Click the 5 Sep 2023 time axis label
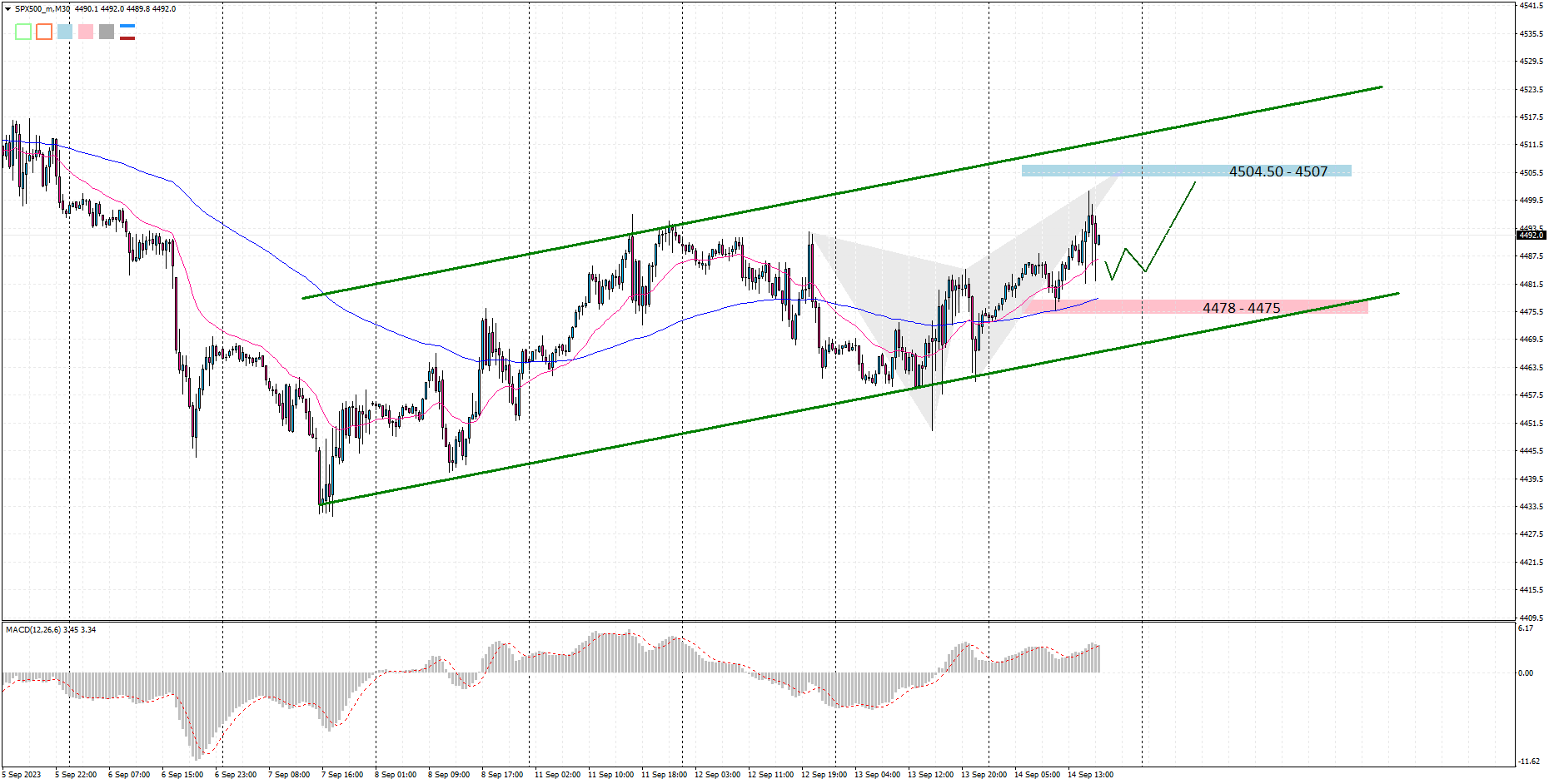This screenshot has height=784, width=1549. (x=21, y=775)
